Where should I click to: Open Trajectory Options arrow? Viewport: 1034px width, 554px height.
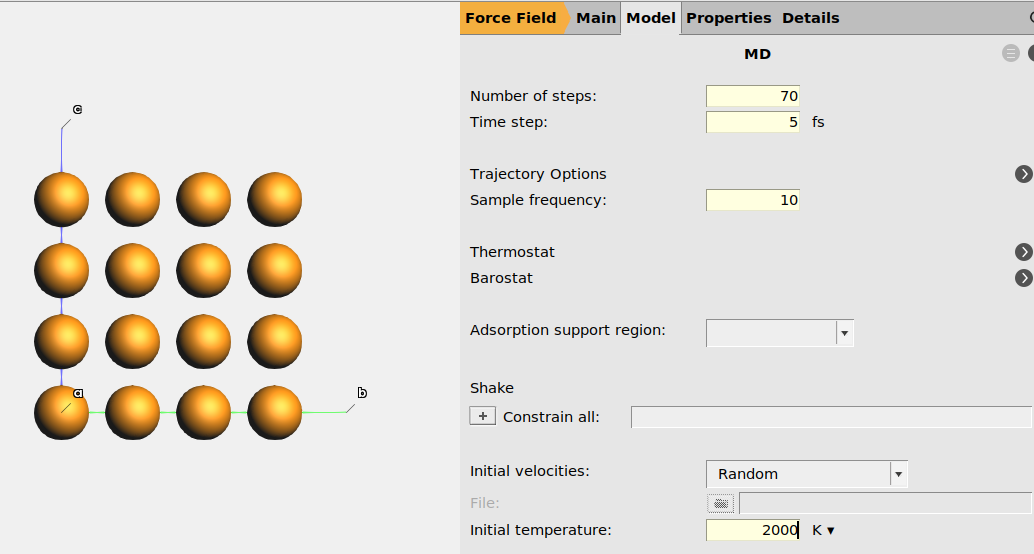tap(1023, 174)
